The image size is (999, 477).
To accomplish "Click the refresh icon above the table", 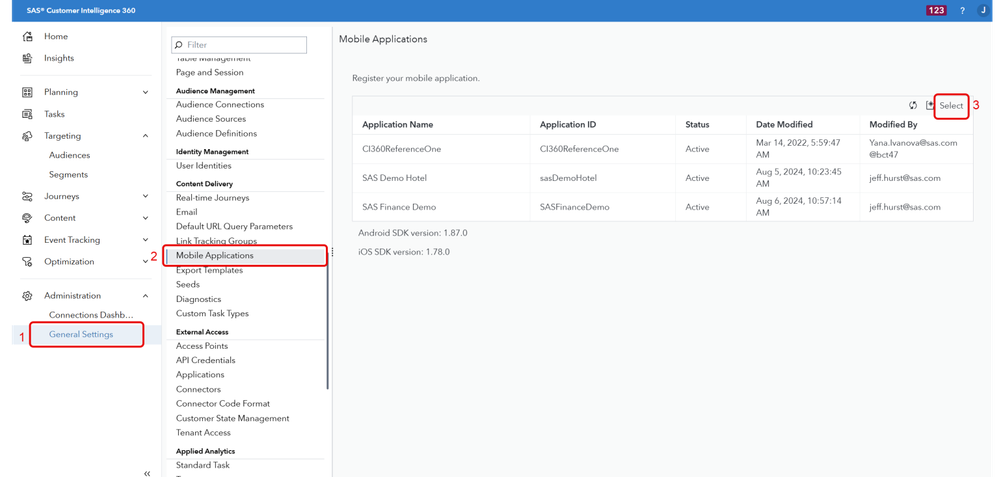I will [913, 105].
